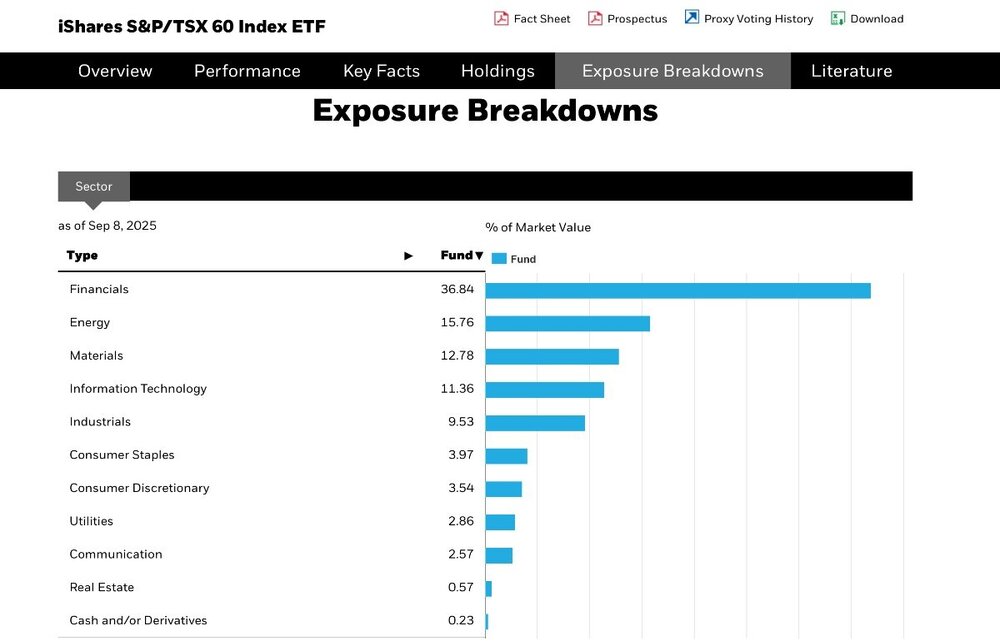Switch to the Performance tab

pyautogui.click(x=247, y=71)
